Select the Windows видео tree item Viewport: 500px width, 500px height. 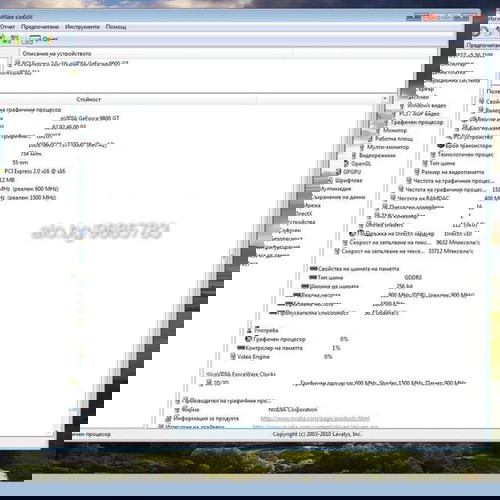tap(427, 105)
